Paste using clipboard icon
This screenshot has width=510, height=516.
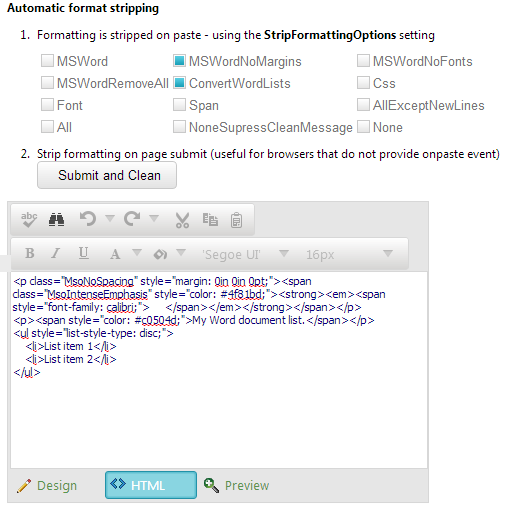tap(236, 220)
